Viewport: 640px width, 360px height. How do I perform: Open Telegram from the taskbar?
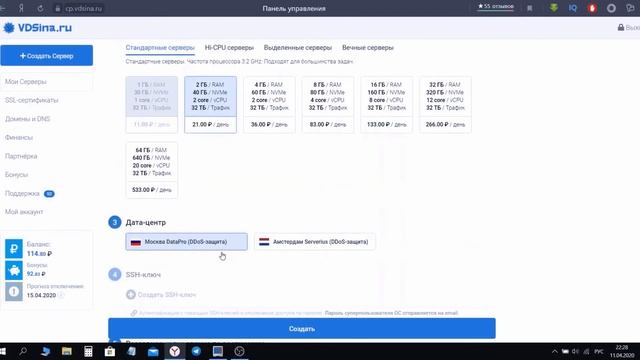[x=196, y=351]
